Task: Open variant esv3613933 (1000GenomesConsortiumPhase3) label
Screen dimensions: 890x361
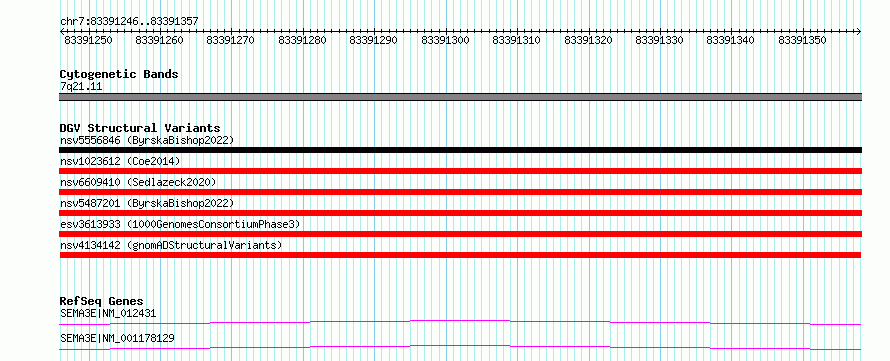Action: pos(180,224)
